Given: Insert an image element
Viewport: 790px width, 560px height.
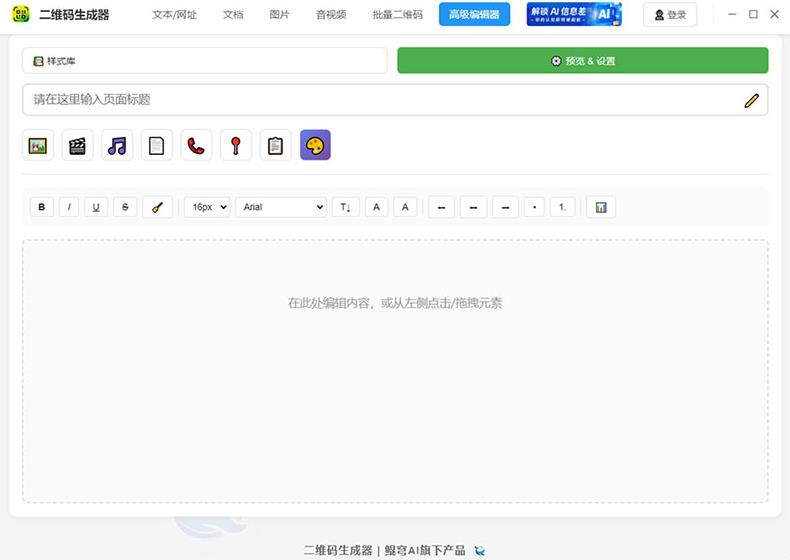Looking at the screenshot, I should [38, 146].
